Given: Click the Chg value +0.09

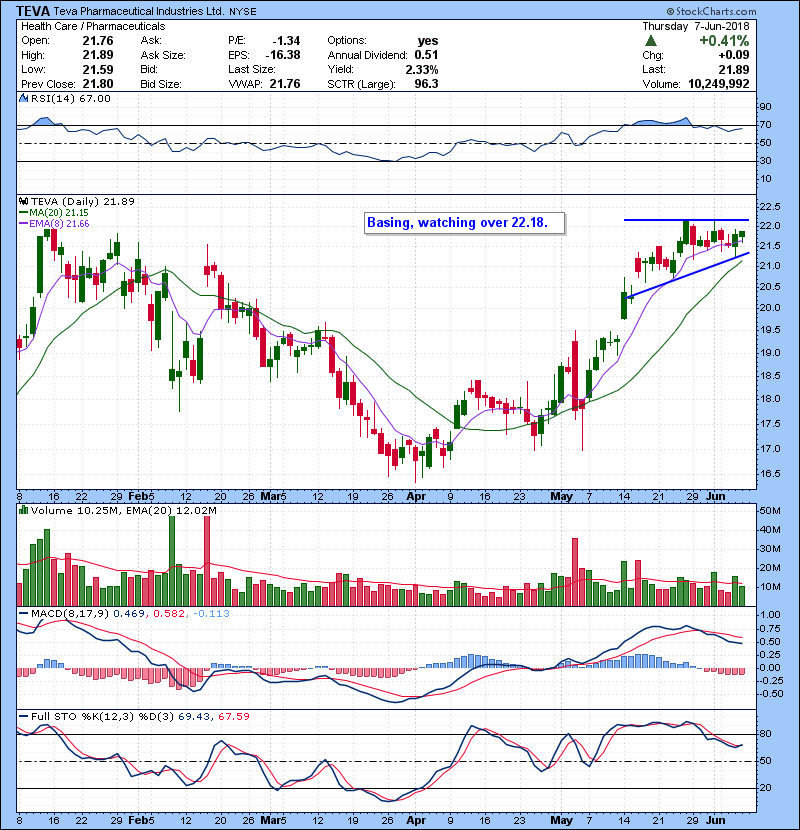Looking at the screenshot, I should [x=733, y=55].
